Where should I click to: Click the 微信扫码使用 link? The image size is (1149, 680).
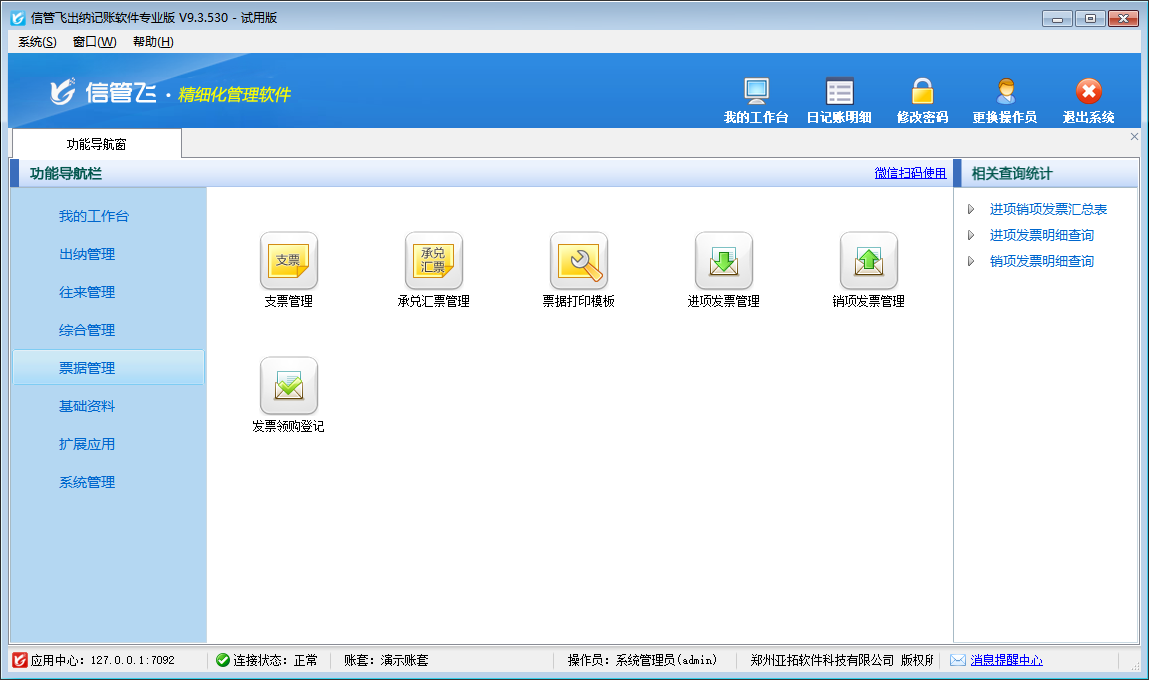tap(910, 173)
